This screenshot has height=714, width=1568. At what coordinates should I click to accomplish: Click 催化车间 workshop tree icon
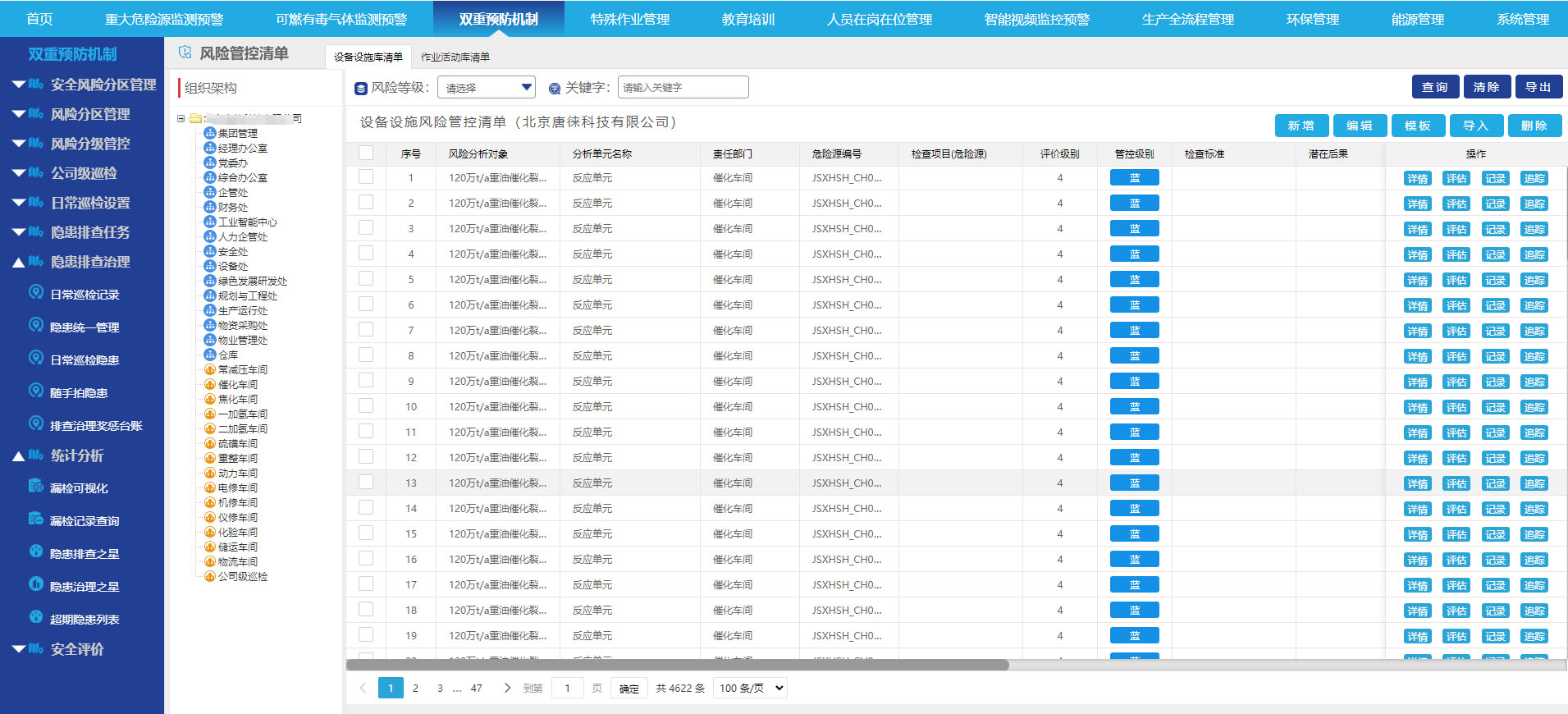pos(210,384)
